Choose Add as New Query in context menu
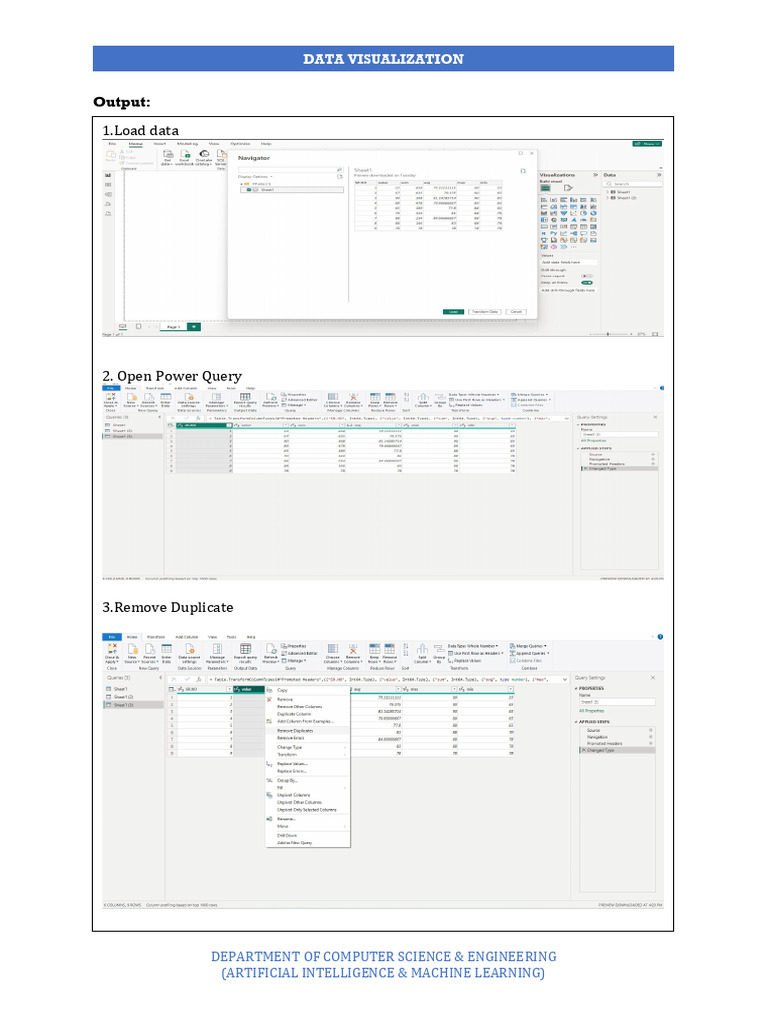This screenshot has width=768, height=1024. [x=295, y=842]
